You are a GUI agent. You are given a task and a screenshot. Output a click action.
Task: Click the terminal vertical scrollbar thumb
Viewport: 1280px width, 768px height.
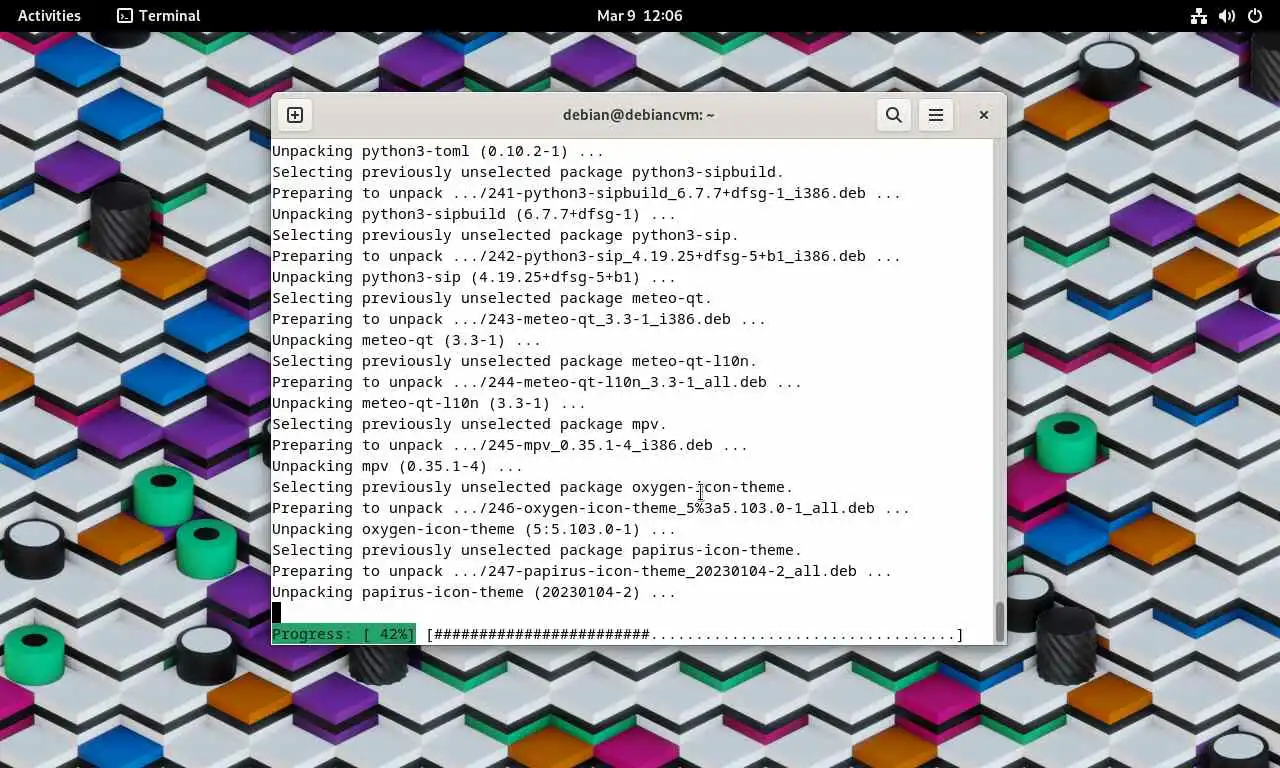(999, 622)
